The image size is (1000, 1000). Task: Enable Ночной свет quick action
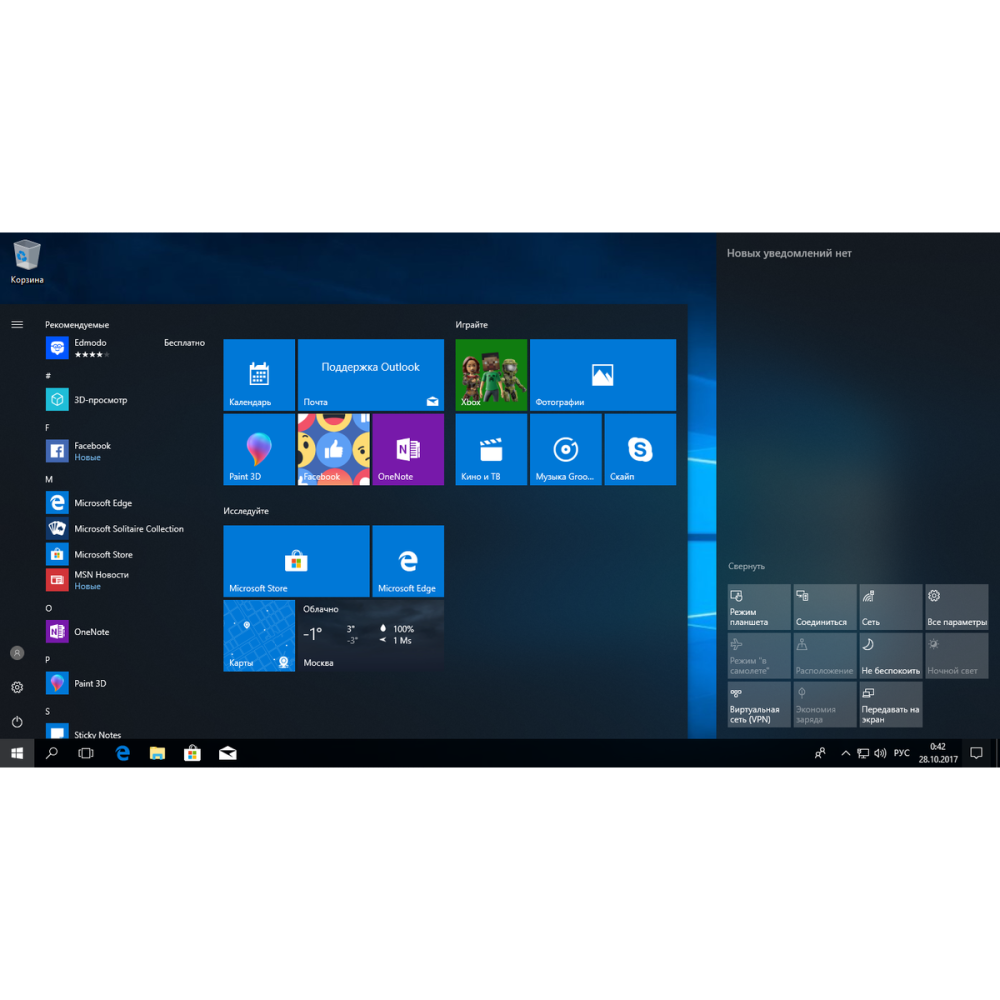pos(956,655)
